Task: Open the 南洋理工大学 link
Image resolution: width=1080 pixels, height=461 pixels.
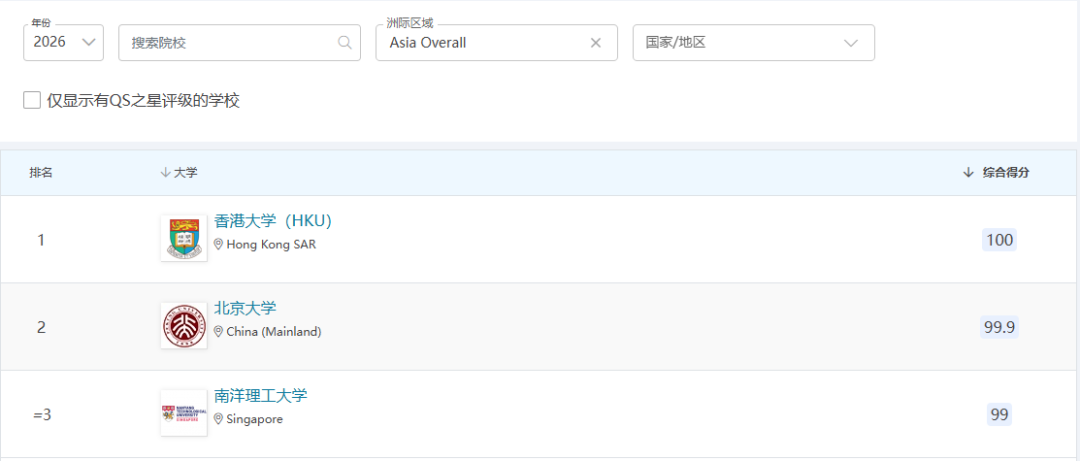Action: pyautogui.click(x=261, y=395)
